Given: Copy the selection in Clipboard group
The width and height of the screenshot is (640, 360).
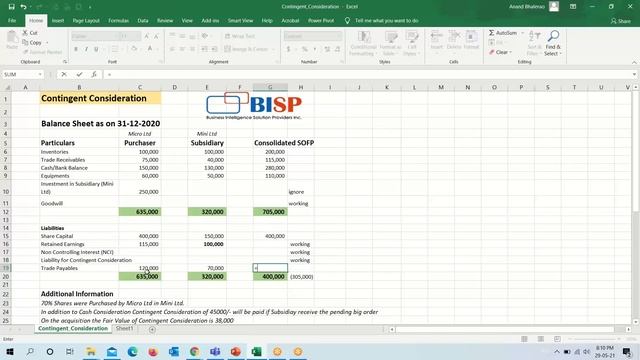Looking at the screenshot, I should (x=33, y=42).
